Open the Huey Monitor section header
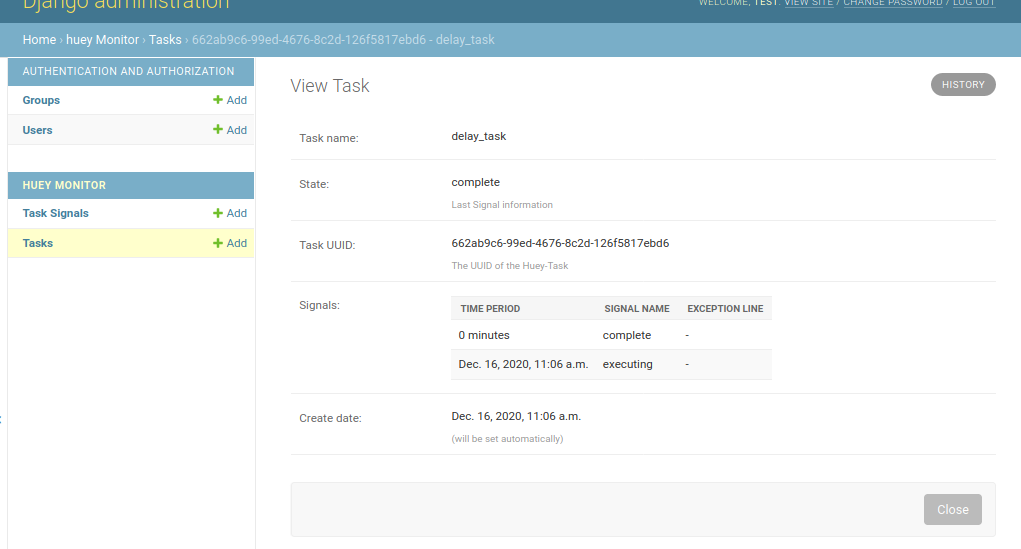 click(64, 186)
